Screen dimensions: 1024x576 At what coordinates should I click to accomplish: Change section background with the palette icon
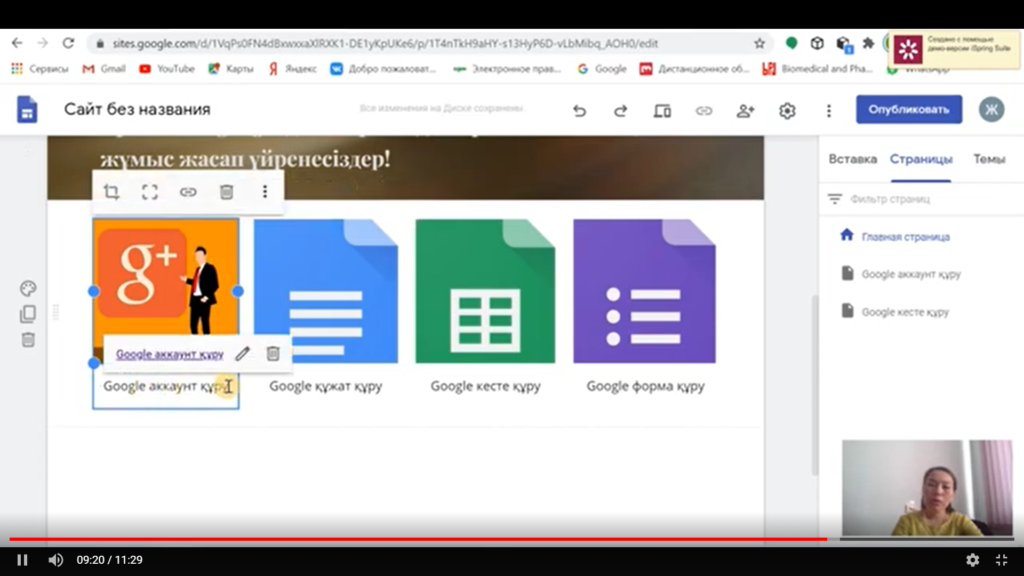click(27, 288)
